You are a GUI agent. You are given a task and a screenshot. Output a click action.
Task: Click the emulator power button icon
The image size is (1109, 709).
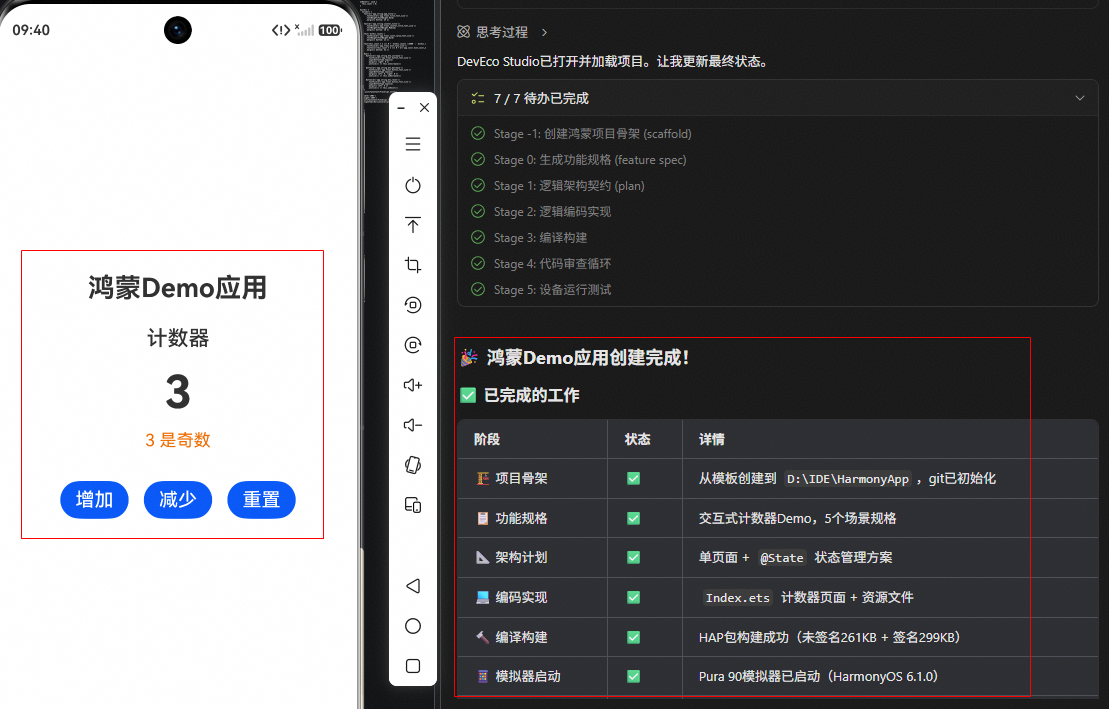[413, 185]
